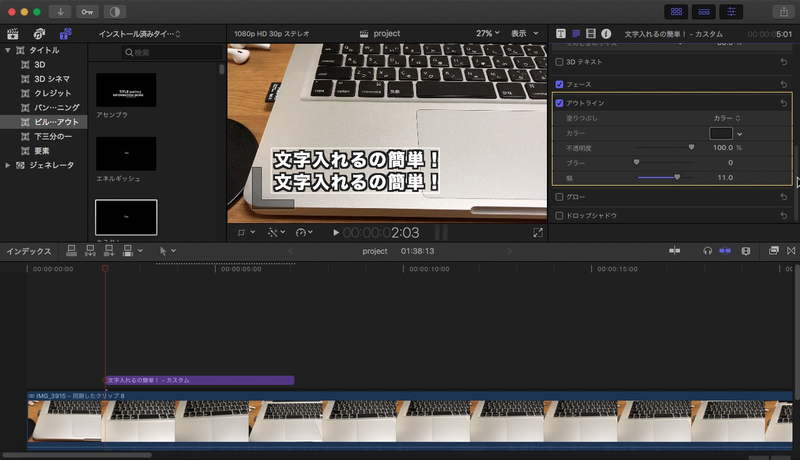Image resolution: width=800 pixels, height=460 pixels.
Task: Reset the アウトライン section arrow
Action: click(x=784, y=103)
